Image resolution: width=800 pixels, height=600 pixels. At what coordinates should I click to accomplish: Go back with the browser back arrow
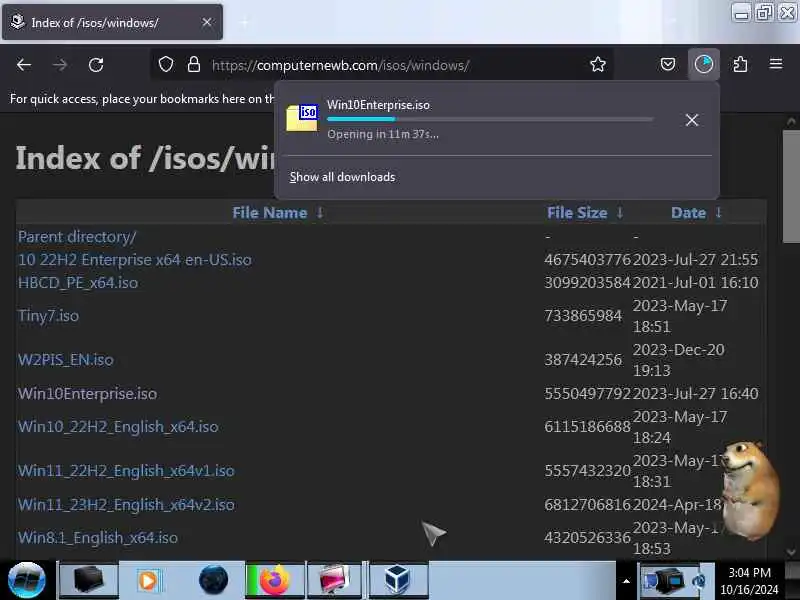tap(24, 65)
